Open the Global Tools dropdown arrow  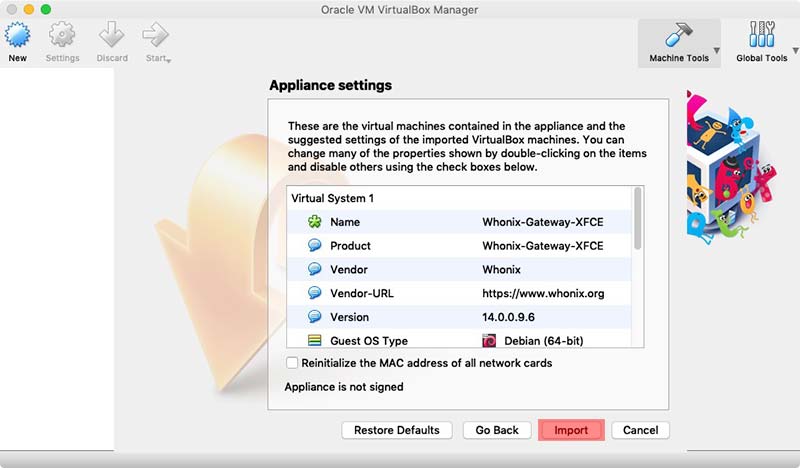(x=794, y=51)
